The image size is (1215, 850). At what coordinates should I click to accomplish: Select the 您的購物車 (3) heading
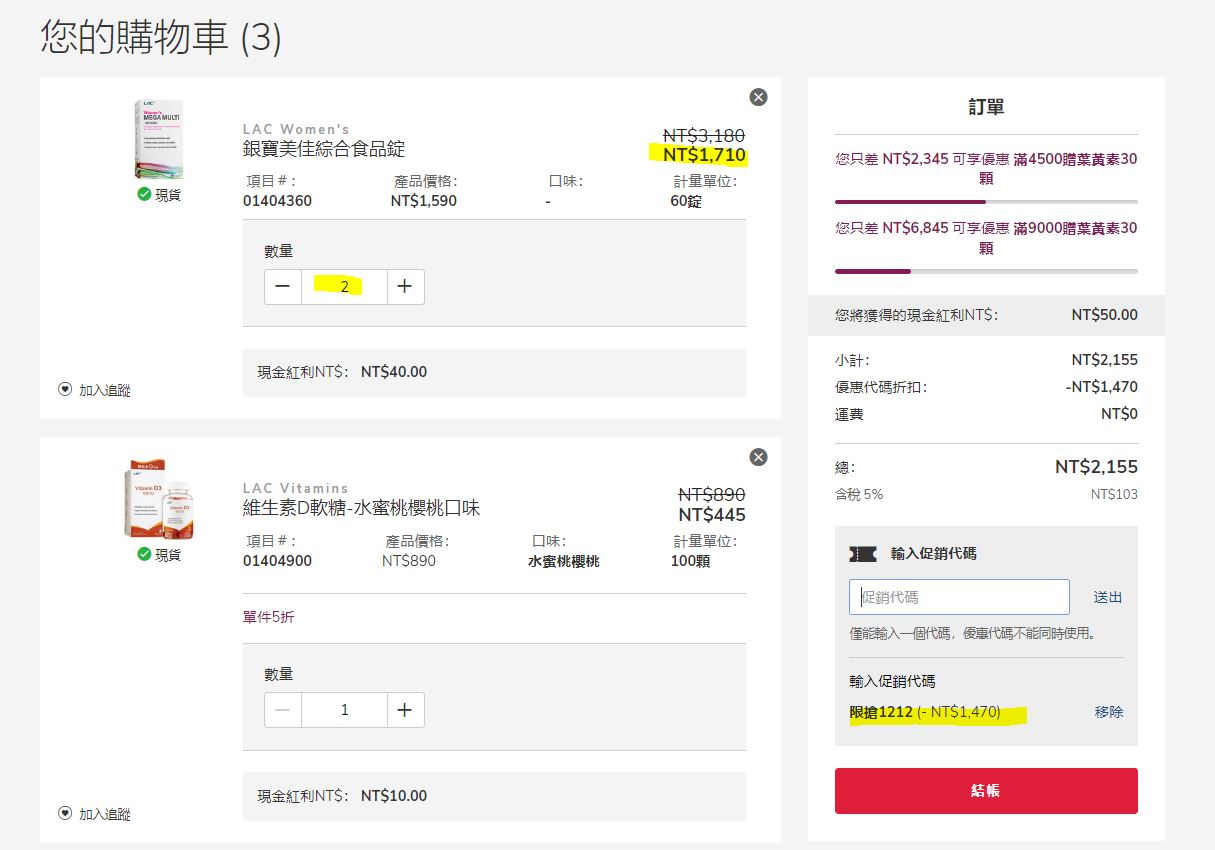tap(161, 37)
